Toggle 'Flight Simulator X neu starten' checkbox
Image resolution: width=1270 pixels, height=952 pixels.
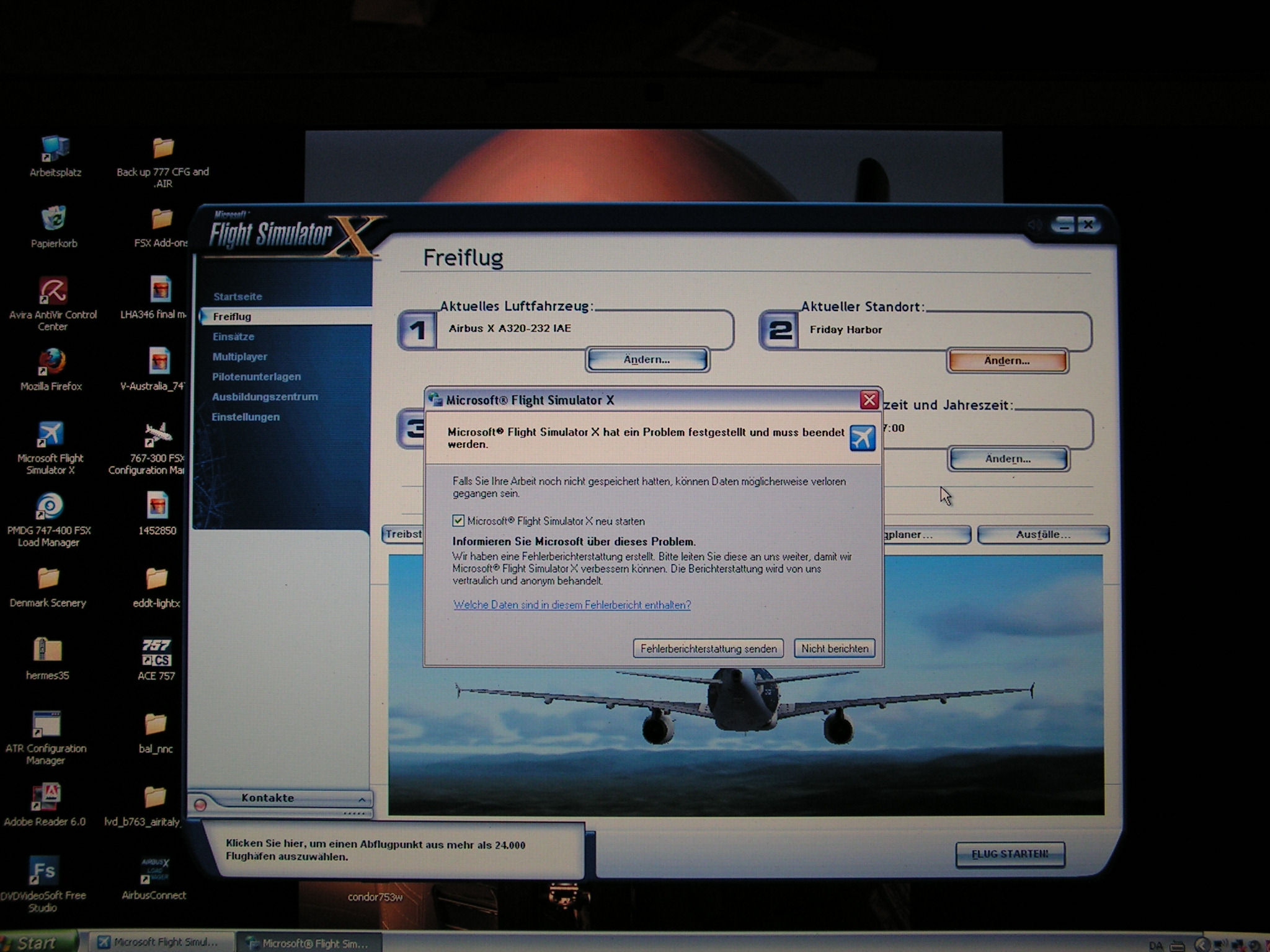(x=458, y=521)
